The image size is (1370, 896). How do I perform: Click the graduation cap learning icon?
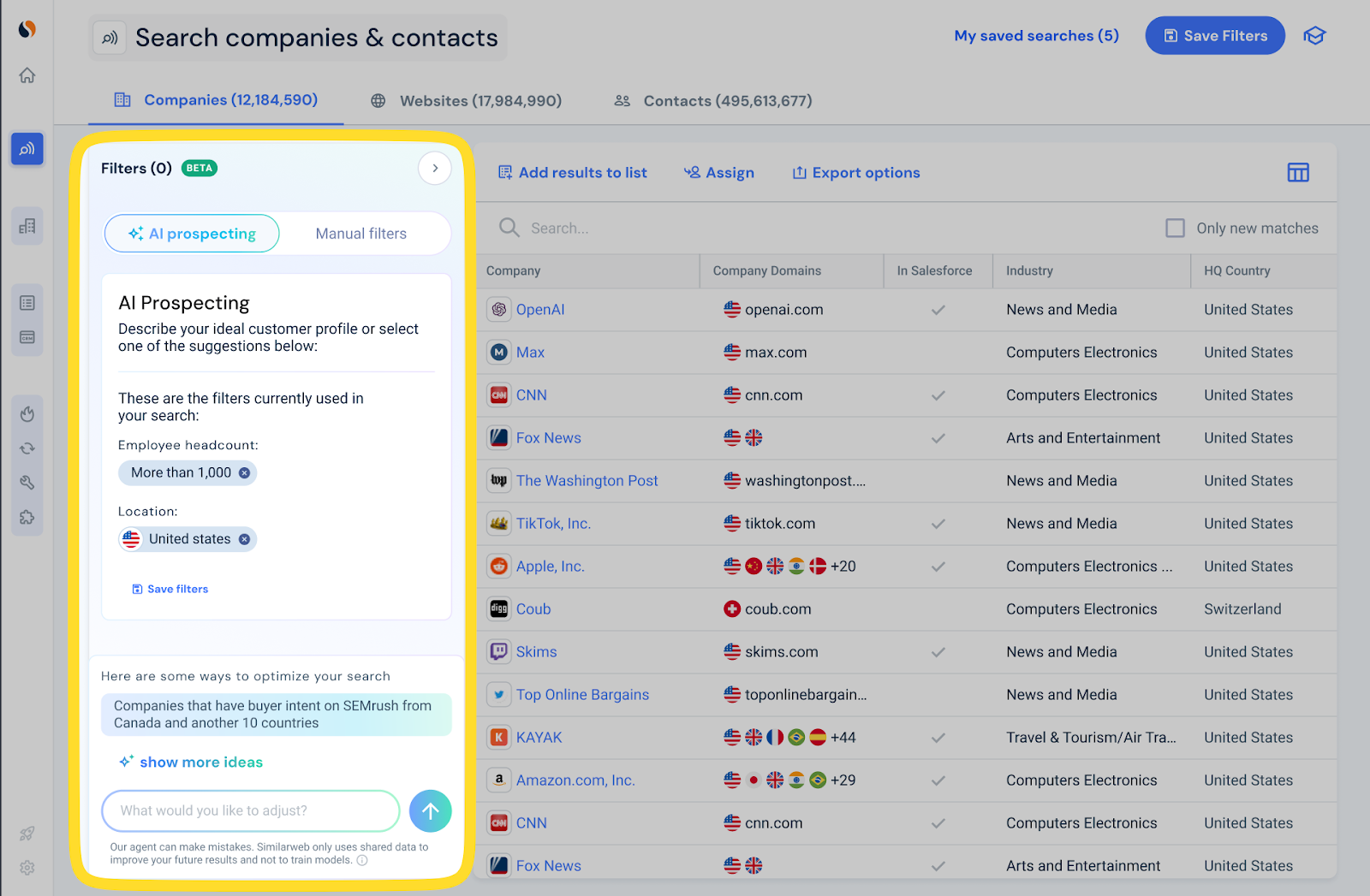click(x=1314, y=36)
